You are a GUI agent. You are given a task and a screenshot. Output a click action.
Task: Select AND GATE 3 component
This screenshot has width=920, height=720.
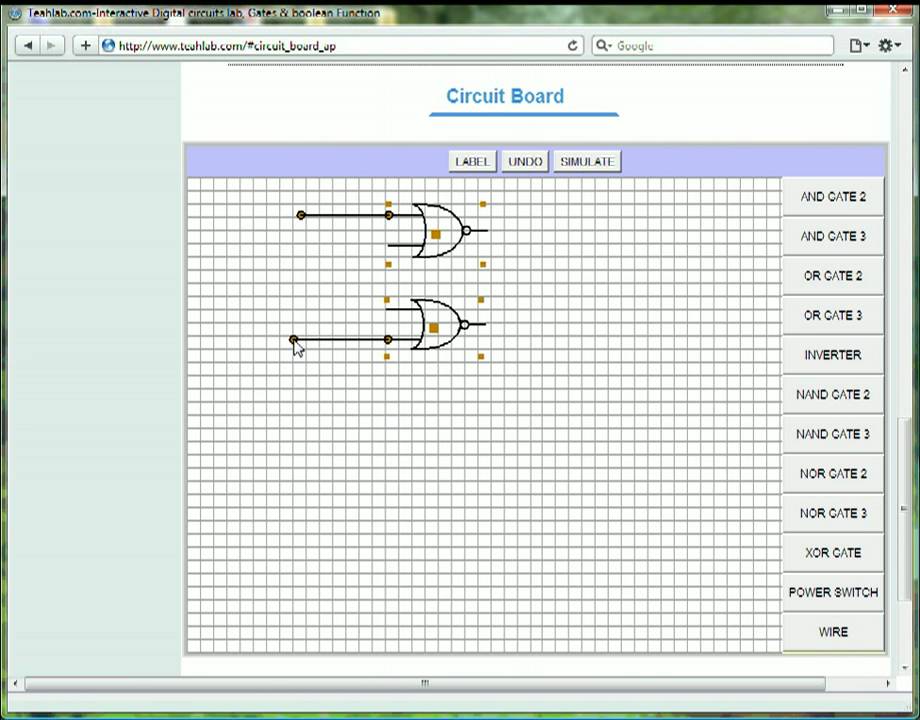[x=833, y=236]
